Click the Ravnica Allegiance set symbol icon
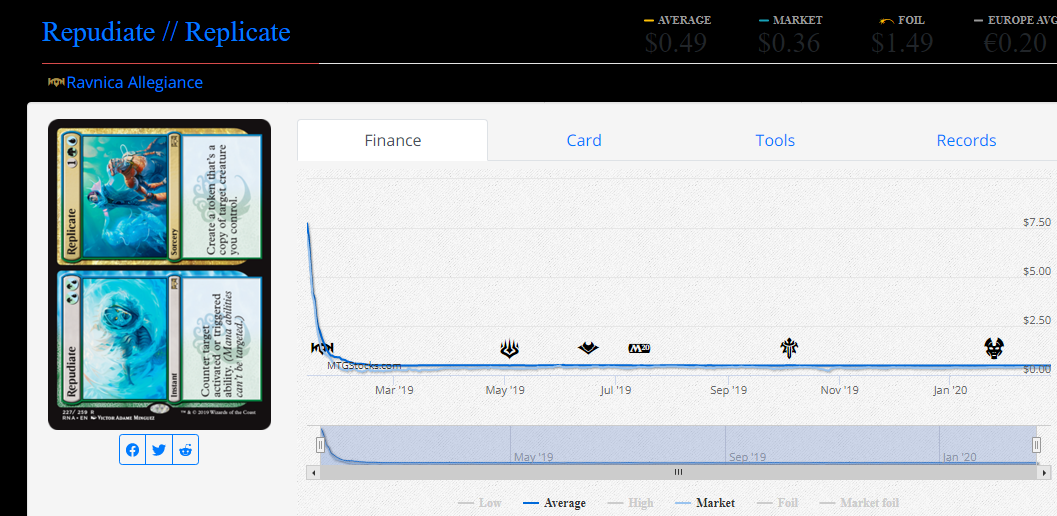Viewport: 1057px width, 516px height. (x=56, y=82)
